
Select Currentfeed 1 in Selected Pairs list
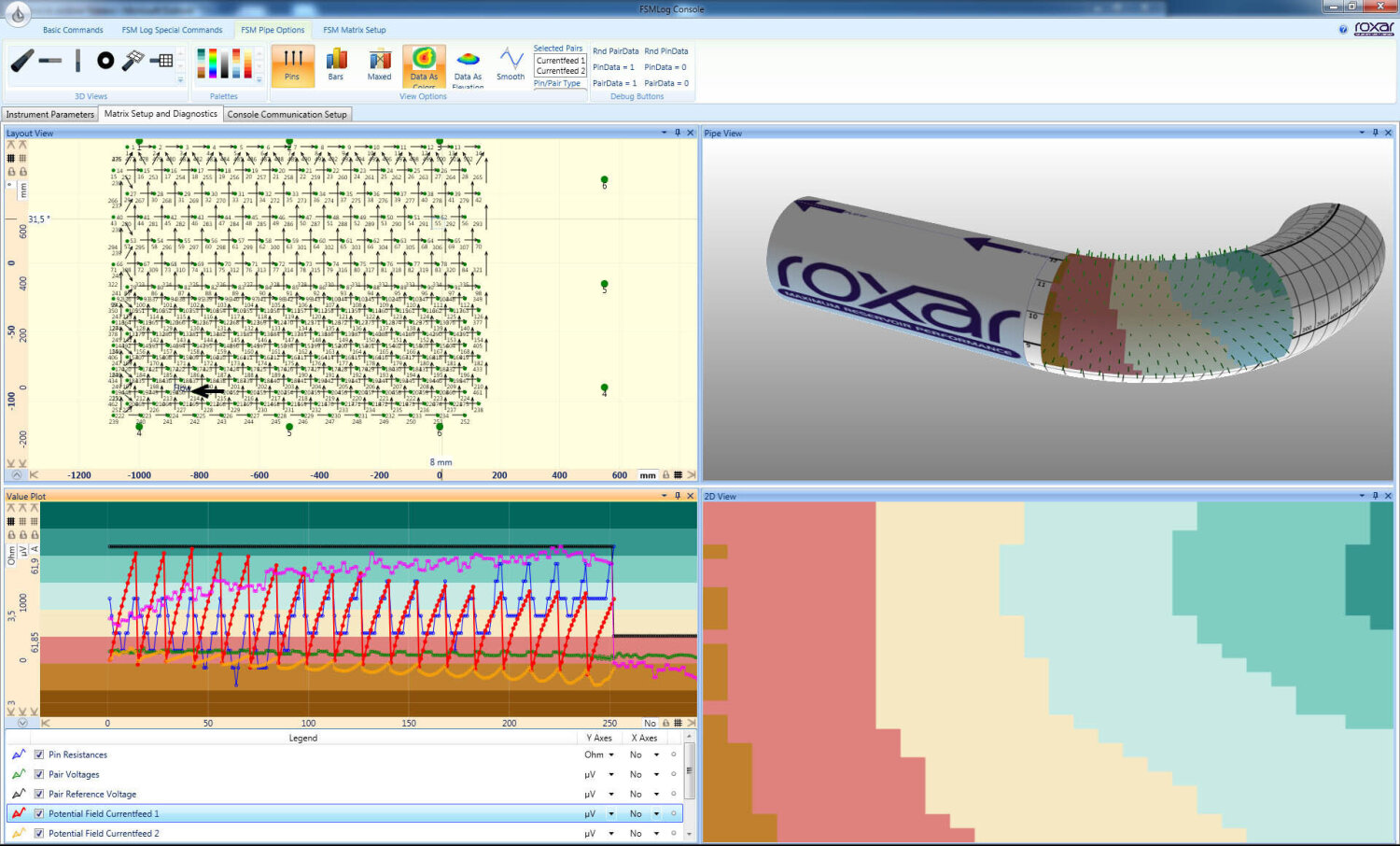(x=560, y=61)
